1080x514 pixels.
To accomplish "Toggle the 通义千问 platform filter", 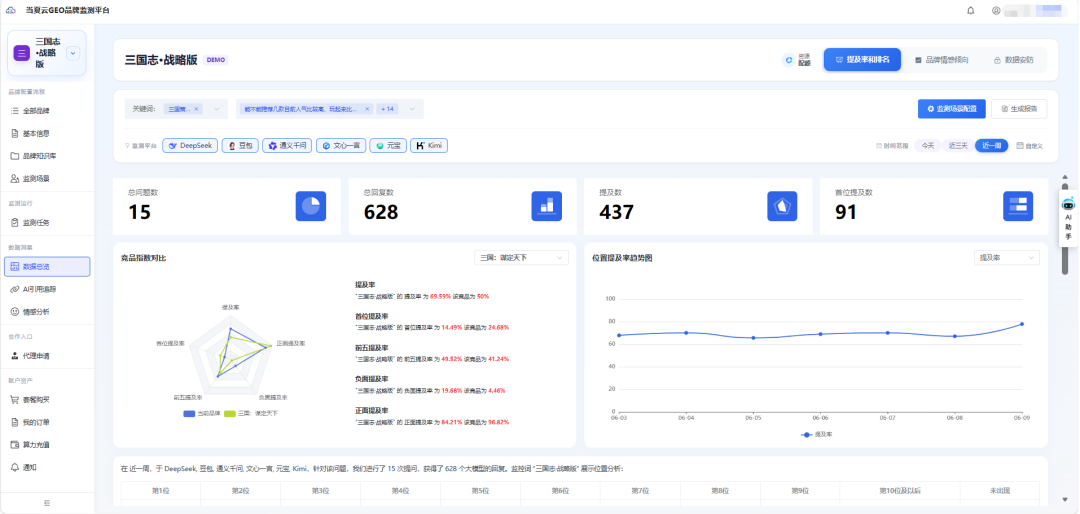I will click(x=287, y=145).
